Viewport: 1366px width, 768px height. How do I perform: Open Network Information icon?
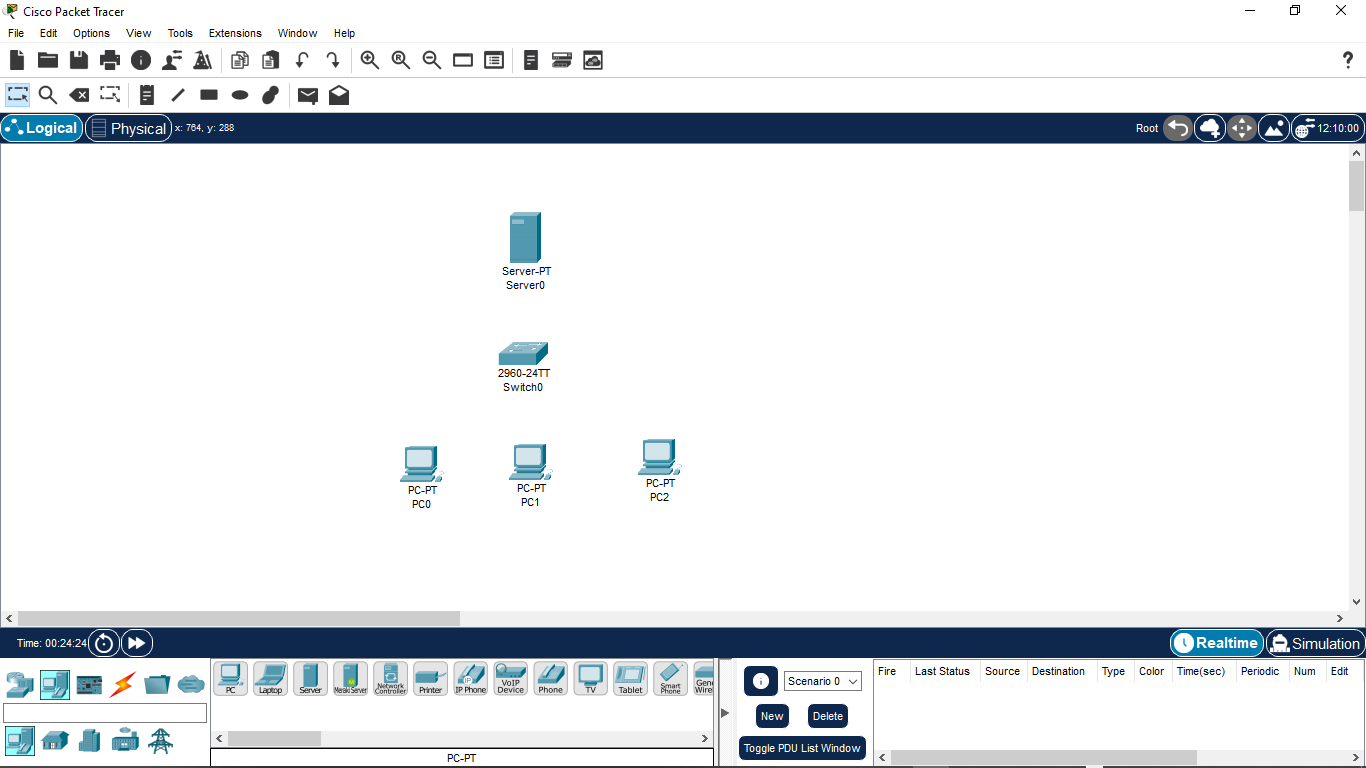(x=141, y=60)
